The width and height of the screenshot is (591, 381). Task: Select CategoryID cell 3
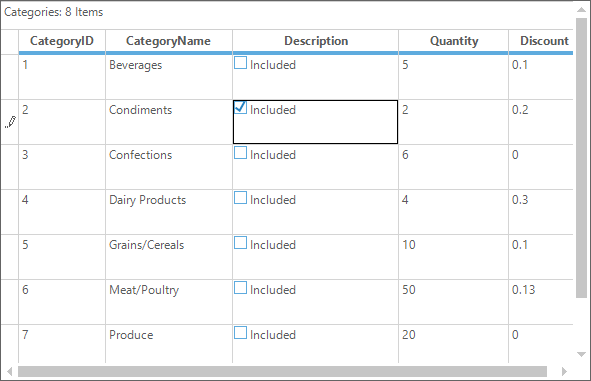tap(62, 167)
